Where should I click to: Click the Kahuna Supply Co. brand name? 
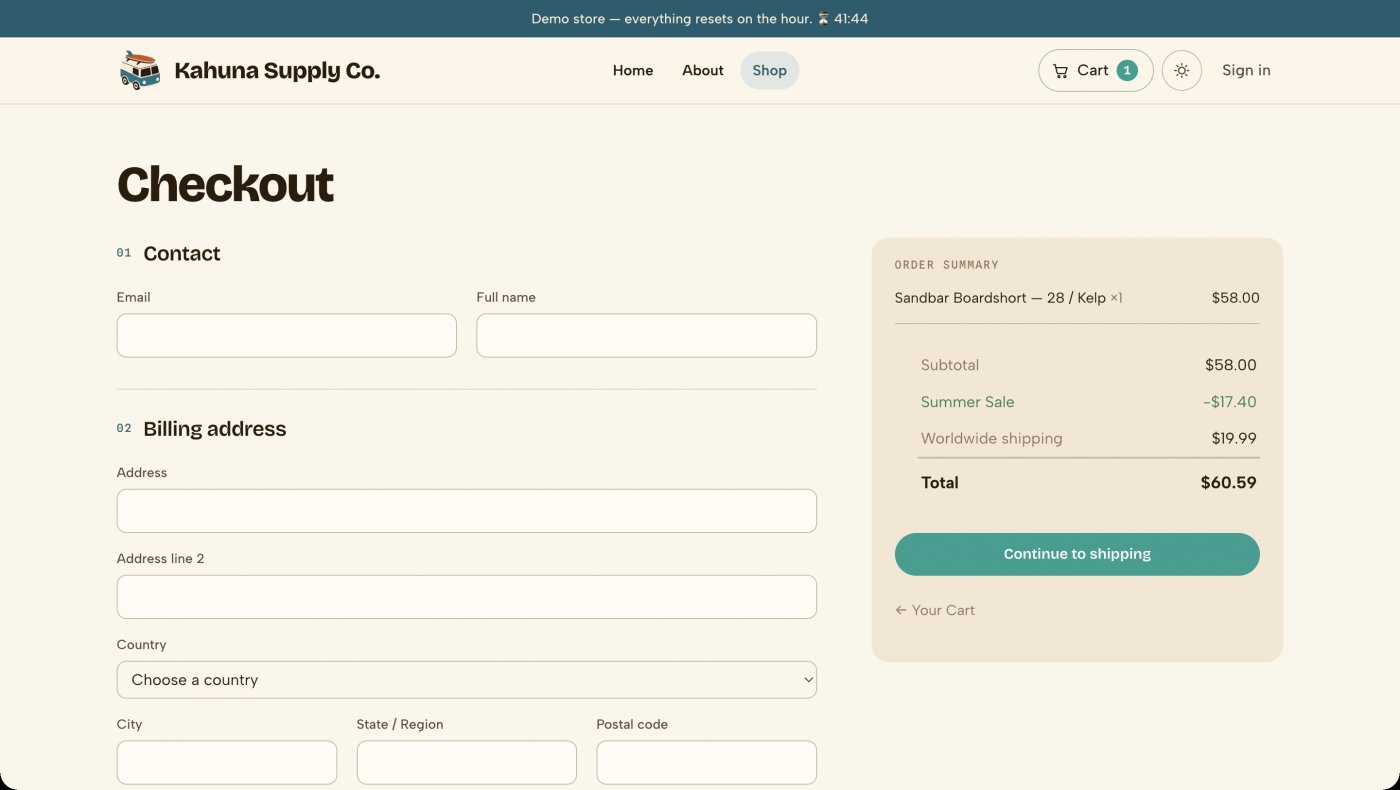pyautogui.click(x=277, y=71)
